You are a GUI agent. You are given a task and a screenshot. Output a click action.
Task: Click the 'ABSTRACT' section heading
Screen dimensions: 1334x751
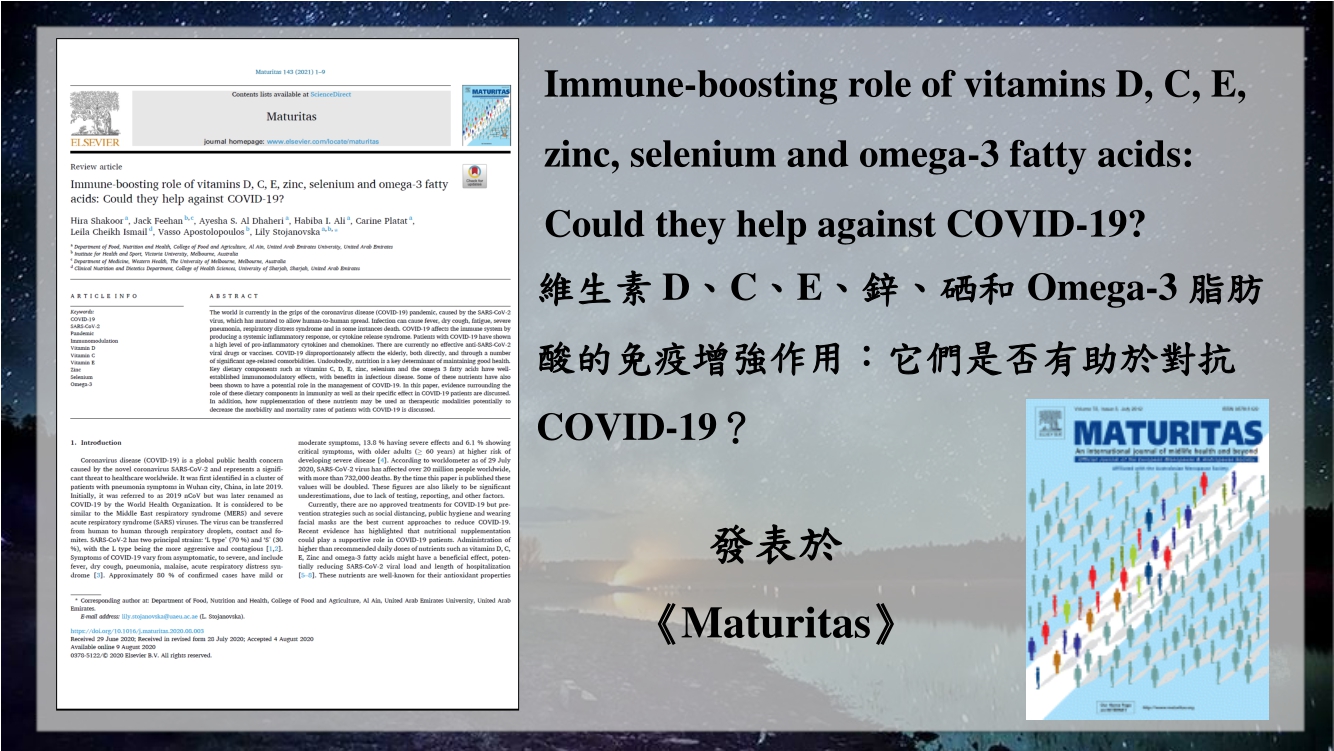pos(234,296)
